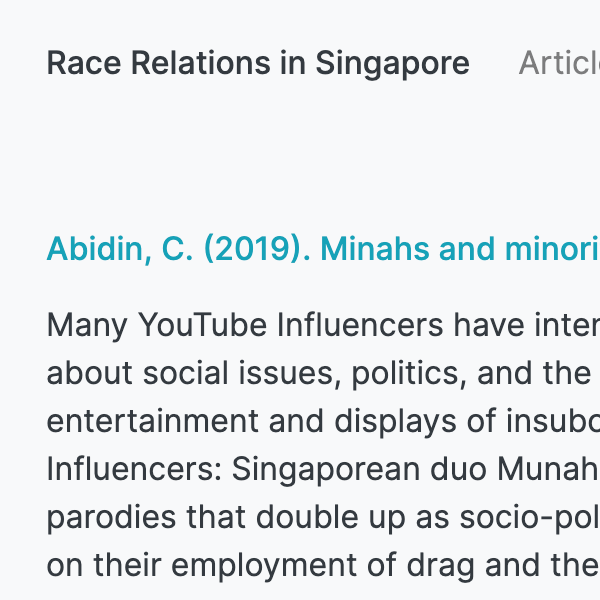600x600 pixels.
Task: Click the 'on their employment of drag' line
Action: (323, 566)
